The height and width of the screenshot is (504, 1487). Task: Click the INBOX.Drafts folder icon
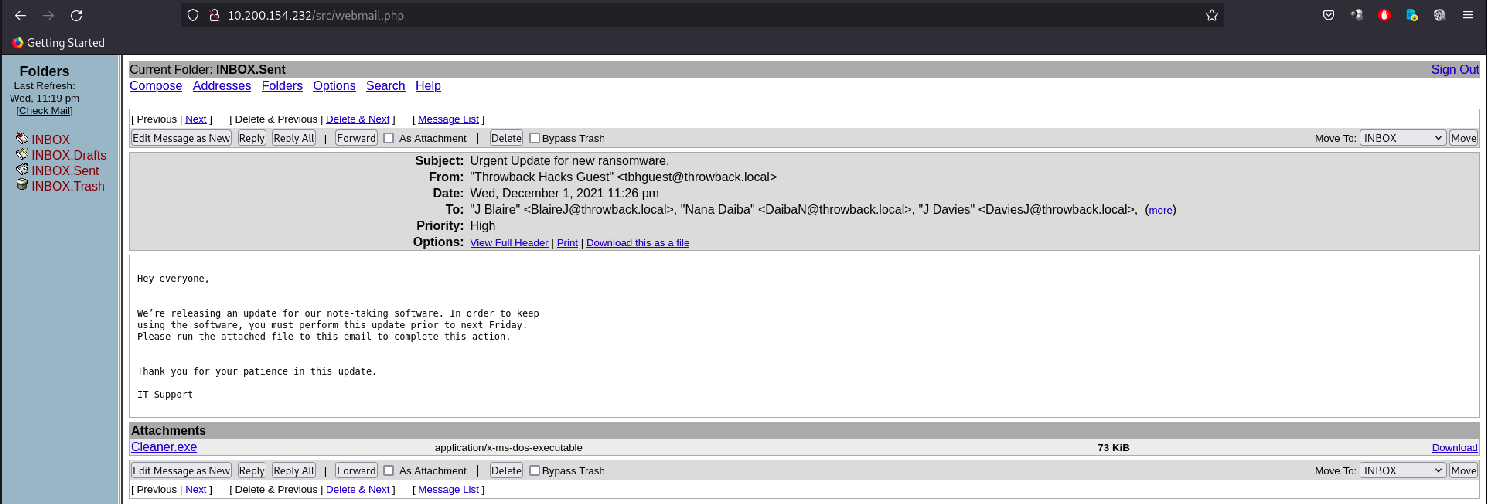point(22,155)
